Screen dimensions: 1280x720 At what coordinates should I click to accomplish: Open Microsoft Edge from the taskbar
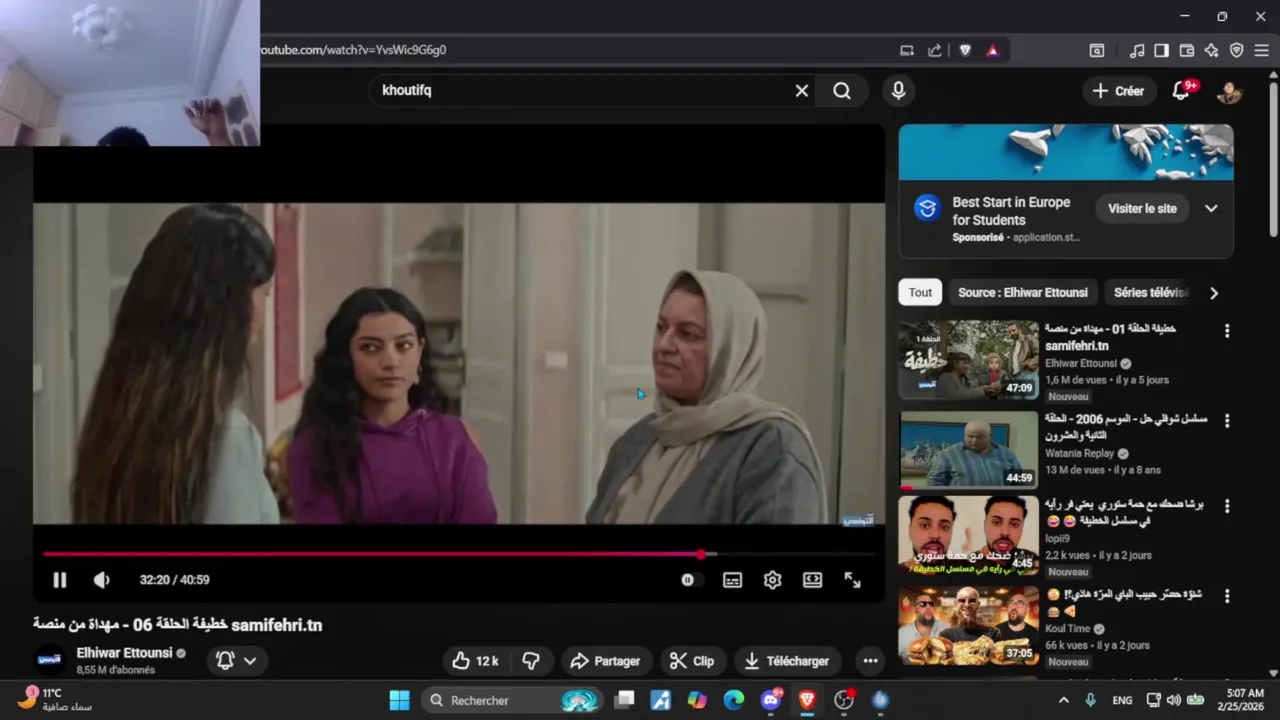pos(734,700)
